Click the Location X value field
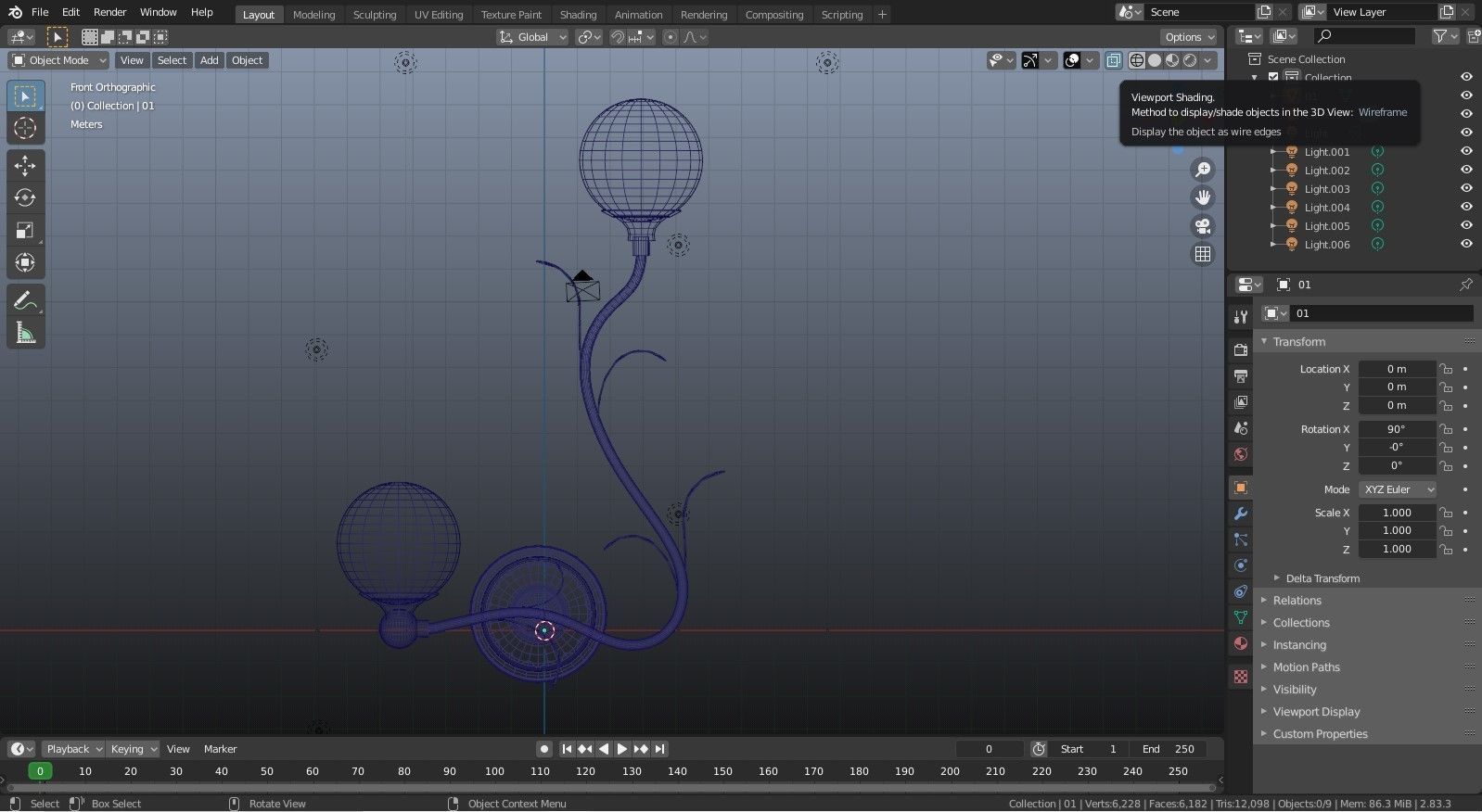The image size is (1482, 812). pyautogui.click(x=1397, y=369)
